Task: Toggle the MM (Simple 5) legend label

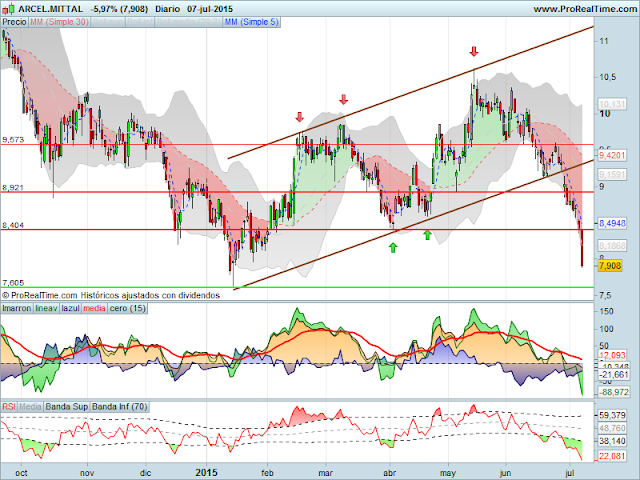Action: (251, 22)
